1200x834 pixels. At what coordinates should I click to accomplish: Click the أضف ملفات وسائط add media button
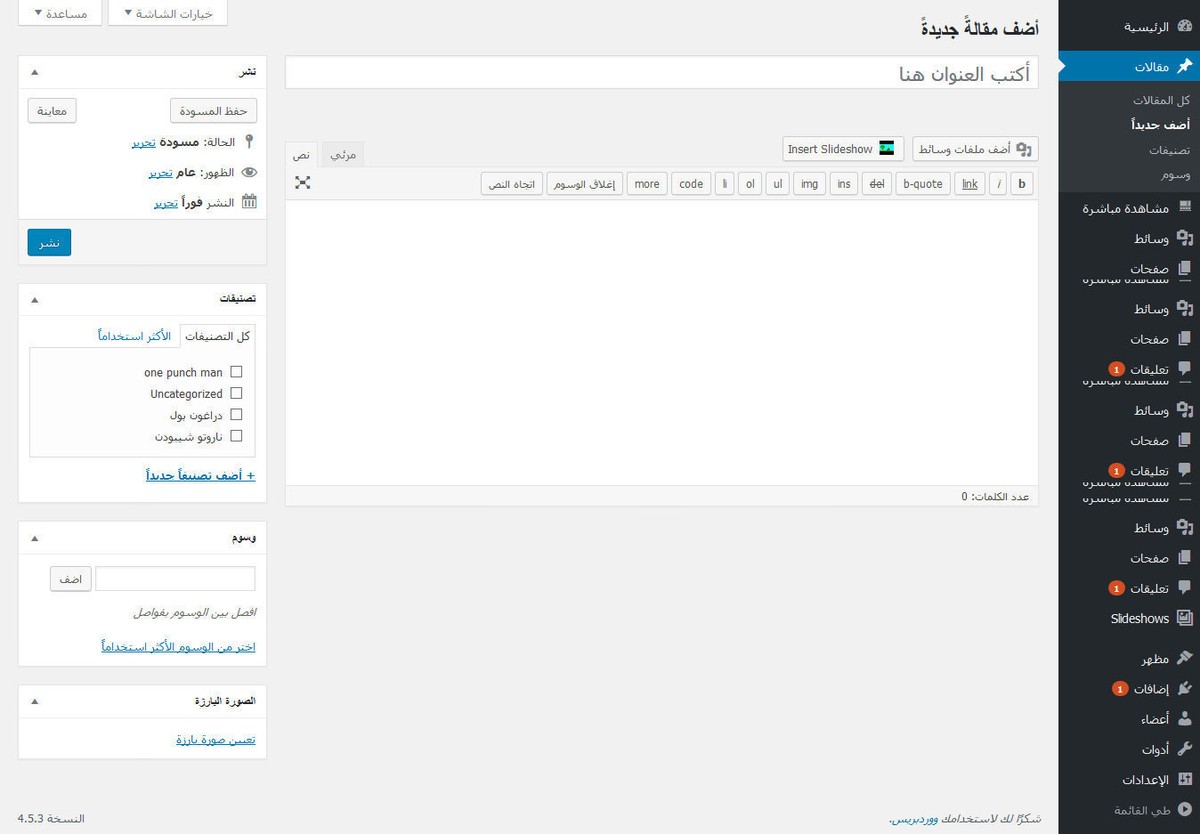[x=976, y=149]
